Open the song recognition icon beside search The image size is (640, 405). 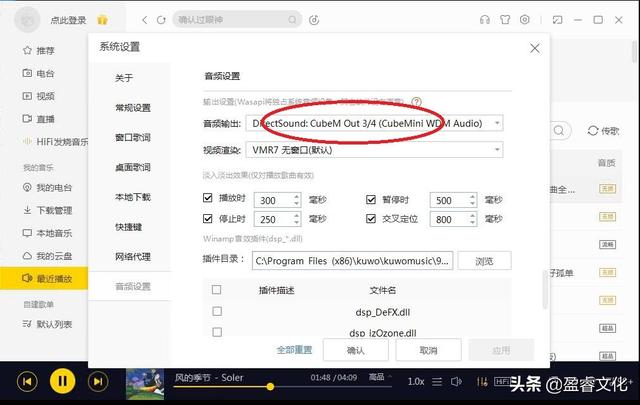pyautogui.click(x=314, y=20)
